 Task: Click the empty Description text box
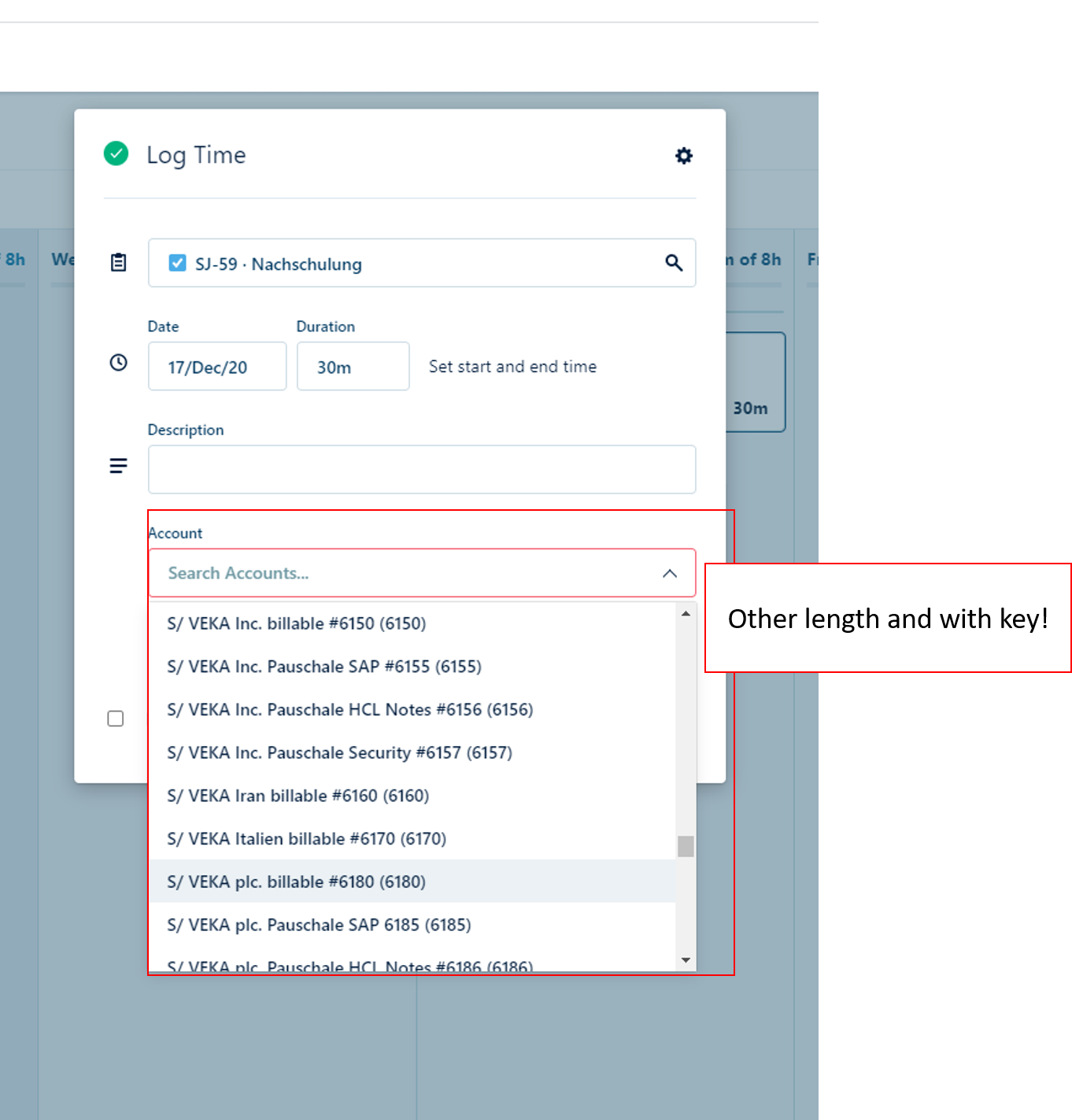[421, 470]
